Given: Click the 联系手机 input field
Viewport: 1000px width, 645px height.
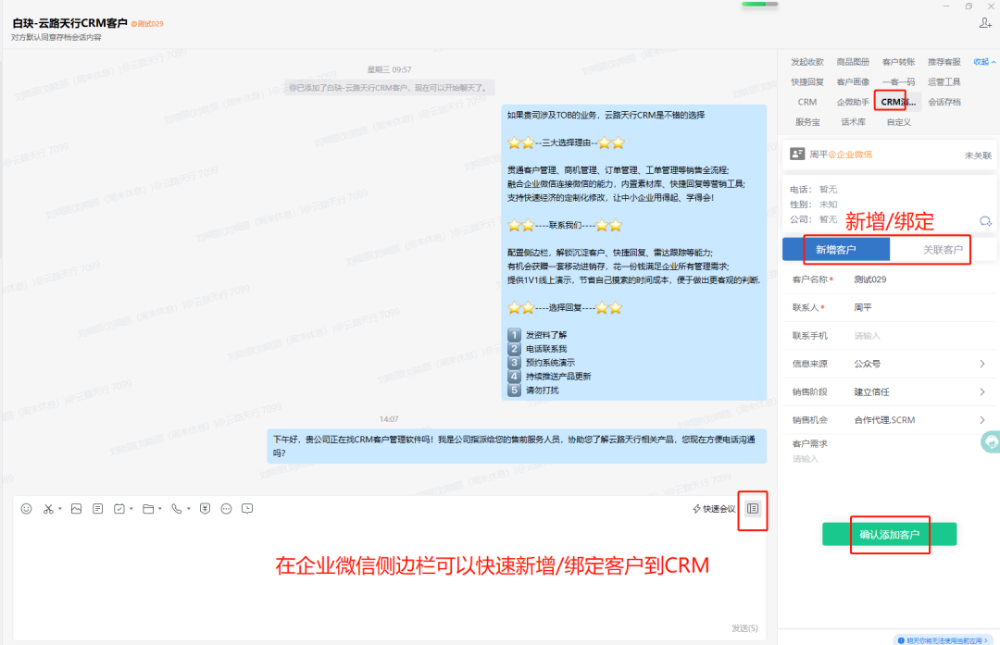Looking at the screenshot, I should 890,336.
